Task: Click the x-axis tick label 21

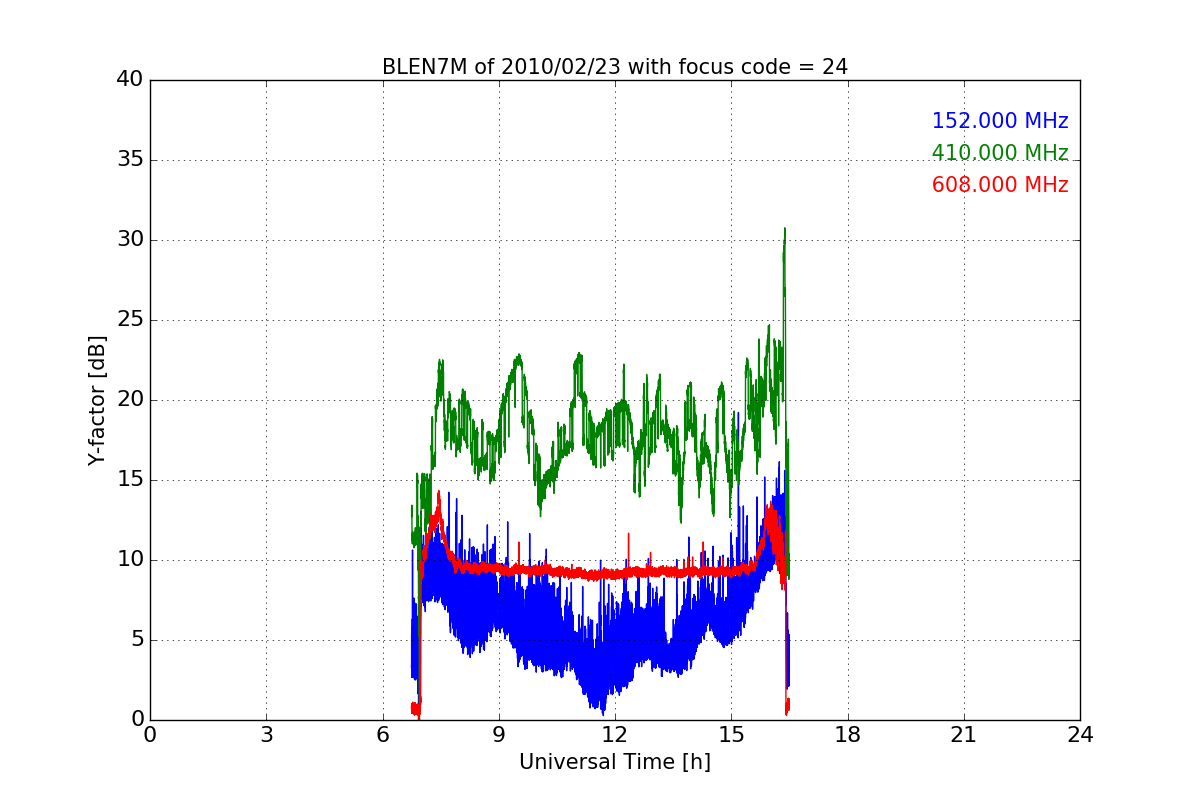Action: [x=964, y=735]
